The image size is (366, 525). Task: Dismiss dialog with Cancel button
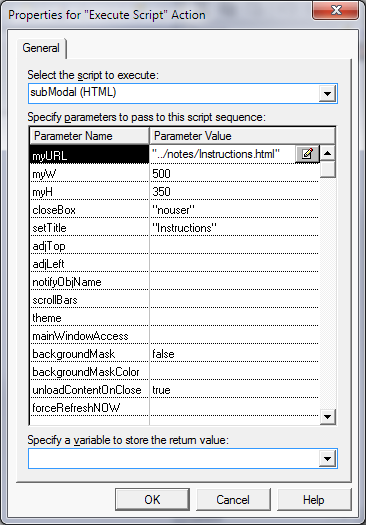click(233, 500)
